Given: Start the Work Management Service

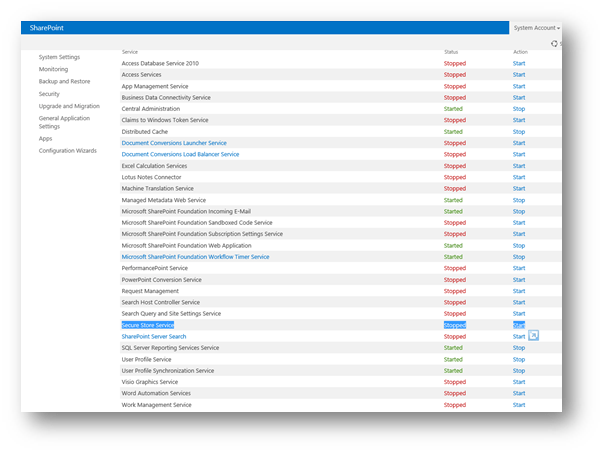Looking at the screenshot, I should point(519,405).
